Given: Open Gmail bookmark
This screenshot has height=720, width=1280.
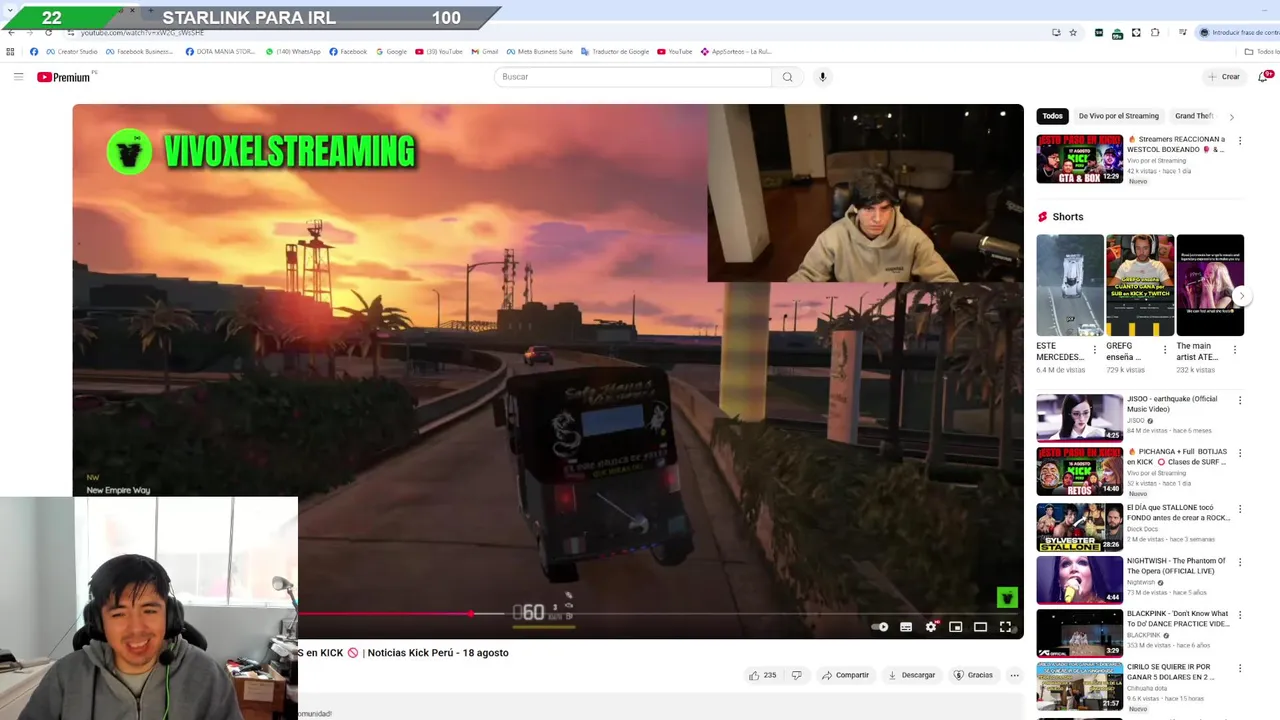Looking at the screenshot, I should point(485,52).
